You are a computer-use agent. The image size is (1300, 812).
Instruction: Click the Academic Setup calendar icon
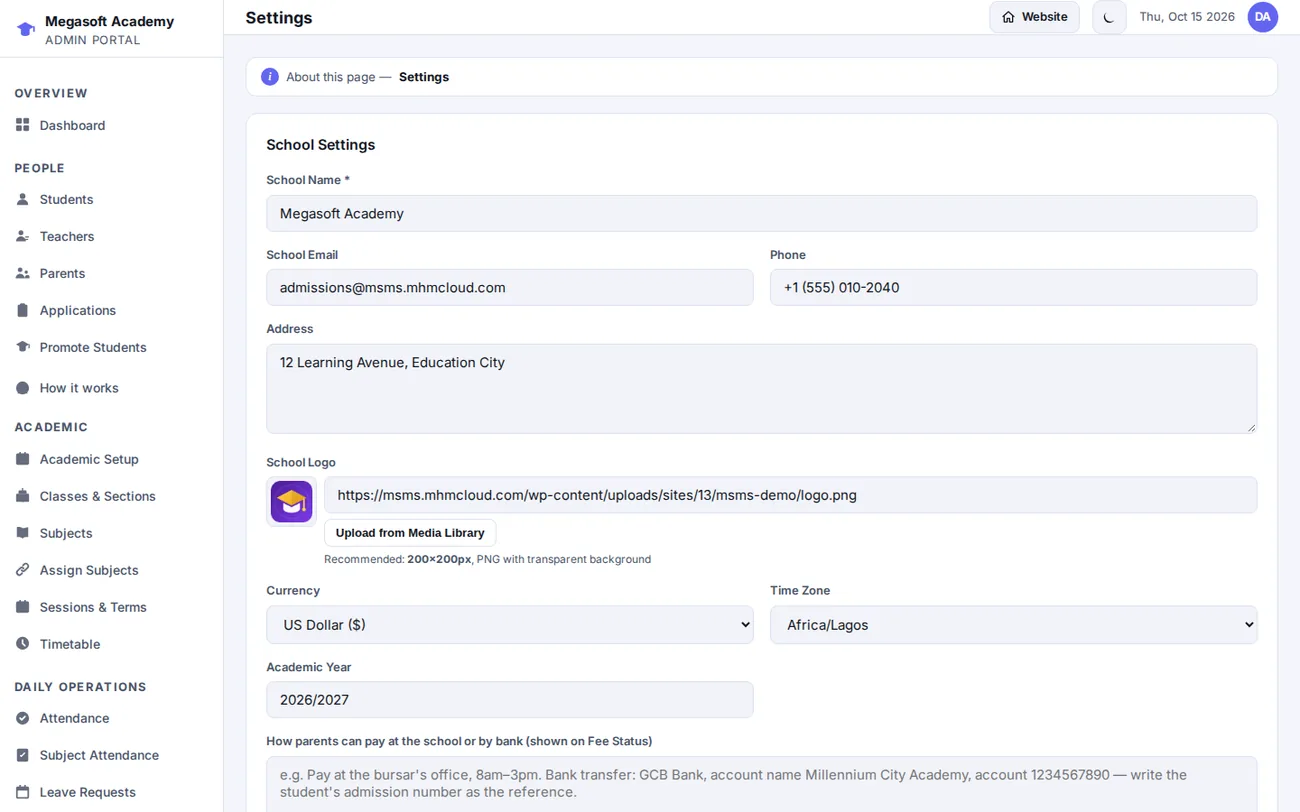click(x=23, y=459)
